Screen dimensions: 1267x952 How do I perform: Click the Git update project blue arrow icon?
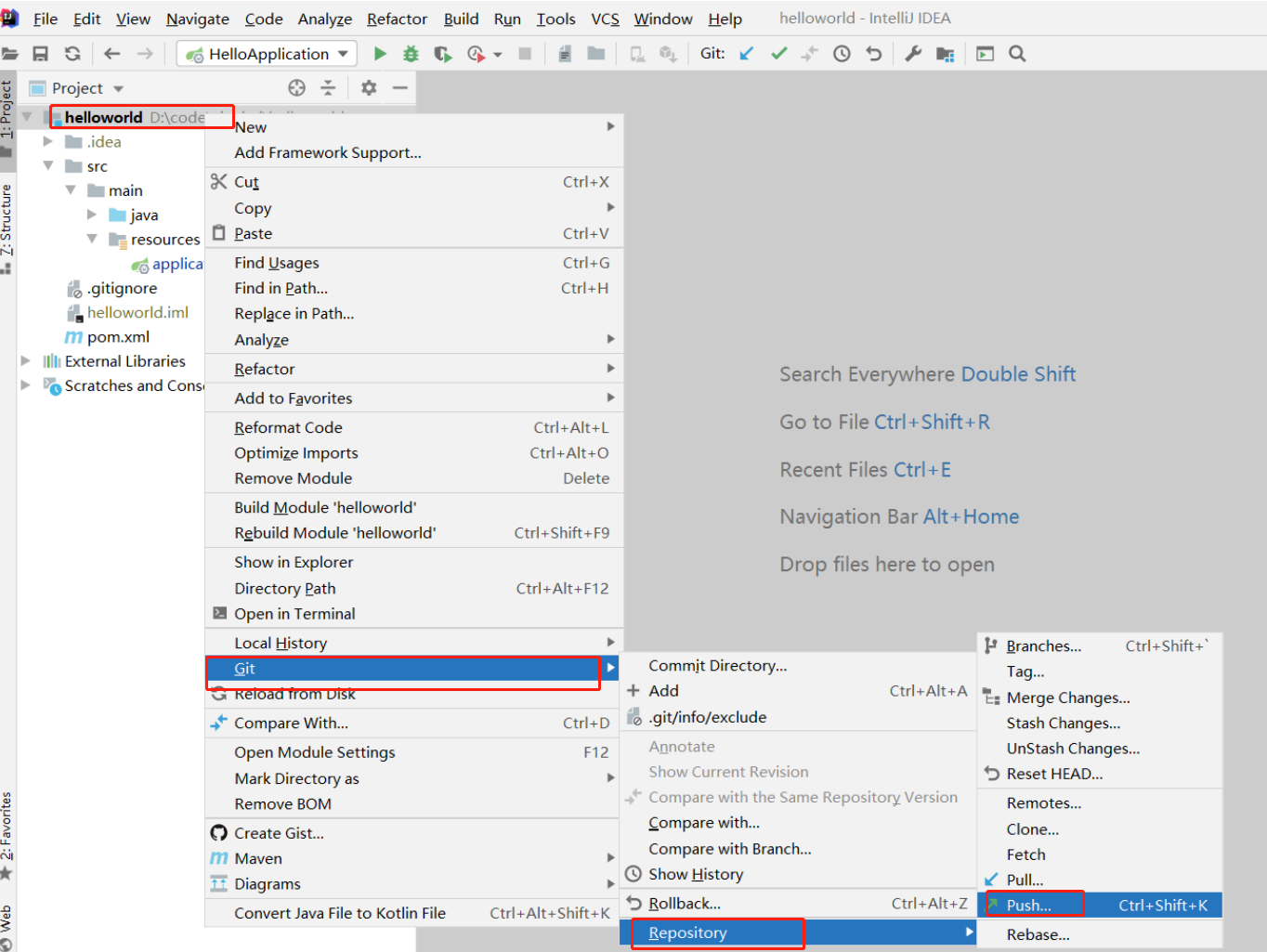click(746, 54)
